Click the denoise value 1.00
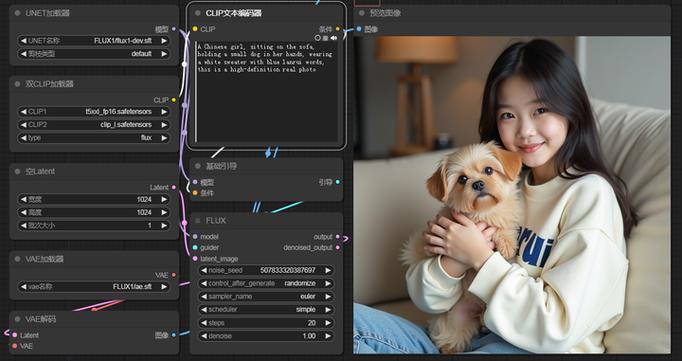This screenshot has width=682, height=361. coord(309,336)
